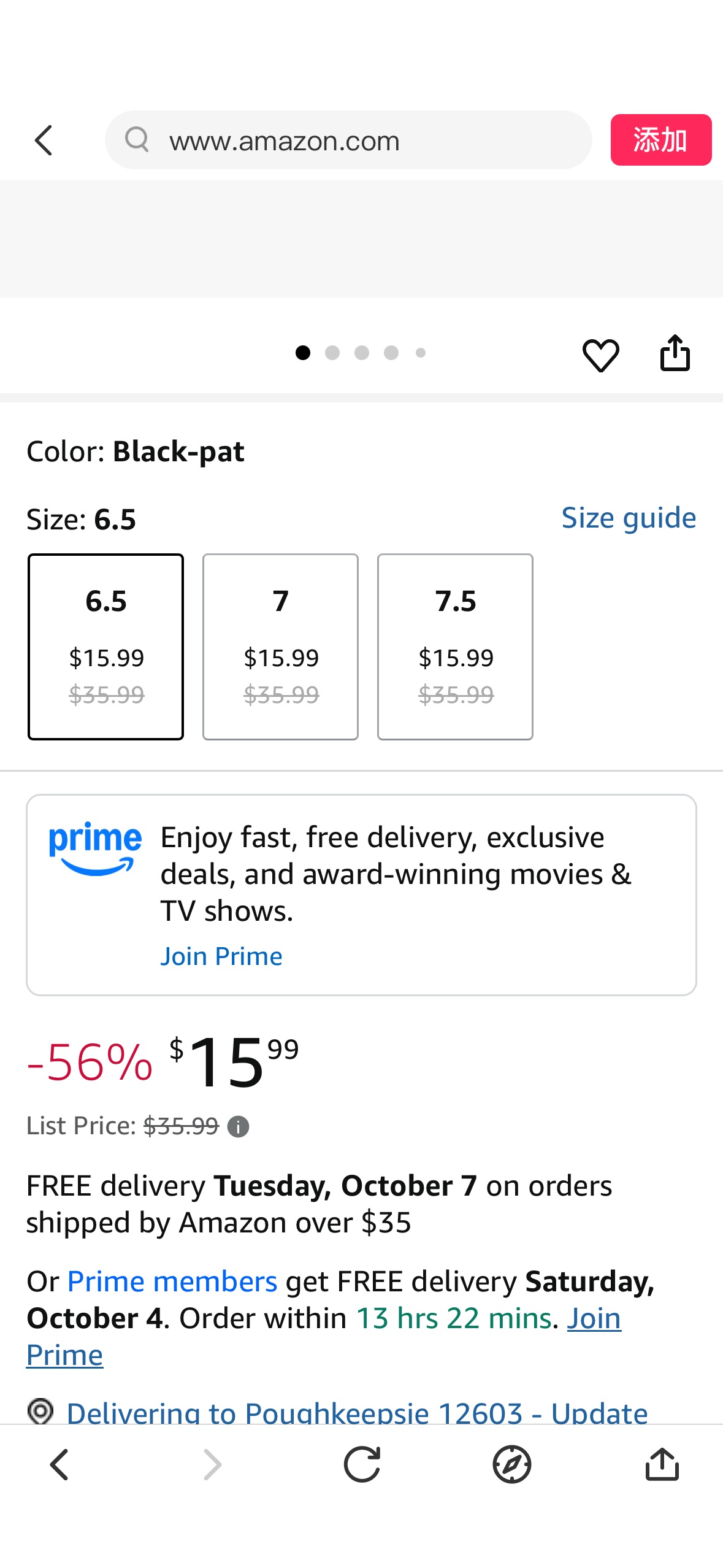Viewport: 723px width, 1568px height.
Task: Open in browser via compass icon
Action: 511,1465
